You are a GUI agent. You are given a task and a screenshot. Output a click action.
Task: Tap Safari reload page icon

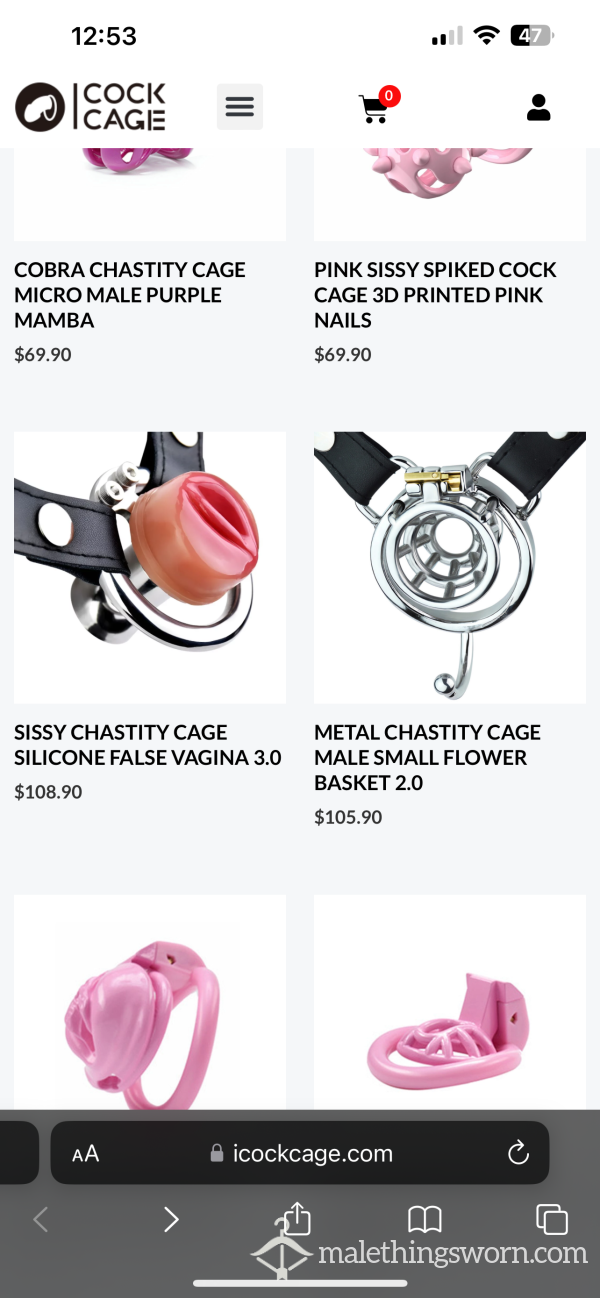coord(518,1153)
